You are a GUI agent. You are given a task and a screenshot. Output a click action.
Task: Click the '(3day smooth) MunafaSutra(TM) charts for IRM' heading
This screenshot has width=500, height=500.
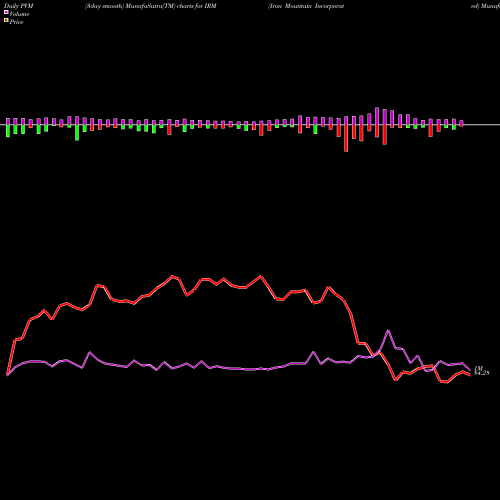(151, 6)
